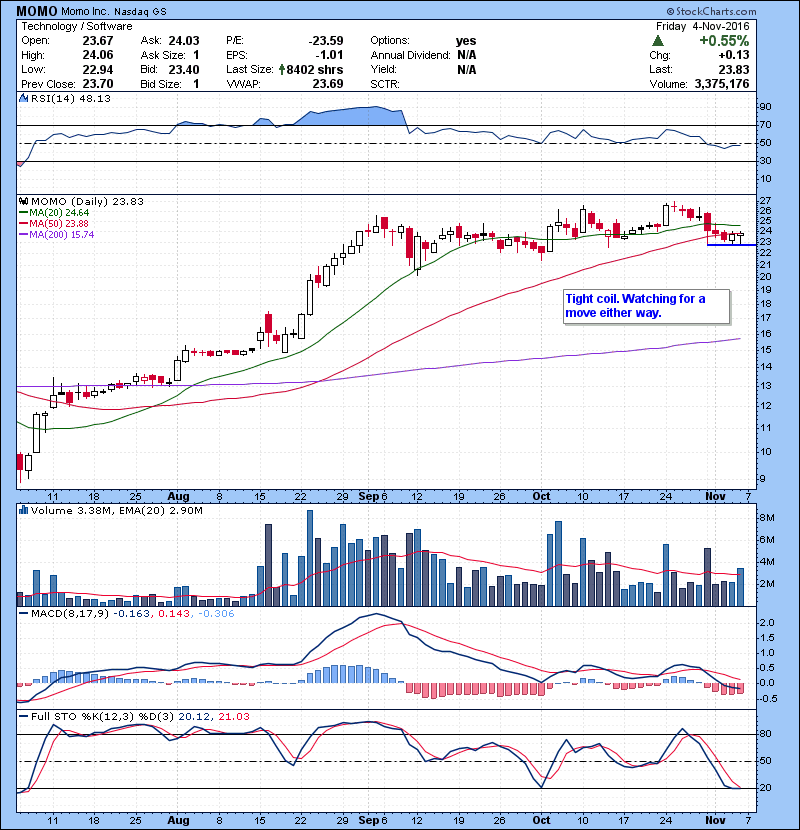800x830 pixels.
Task: Click the candlestick icon beside MOMO (Daily)
Action: [x=23, y=201]
